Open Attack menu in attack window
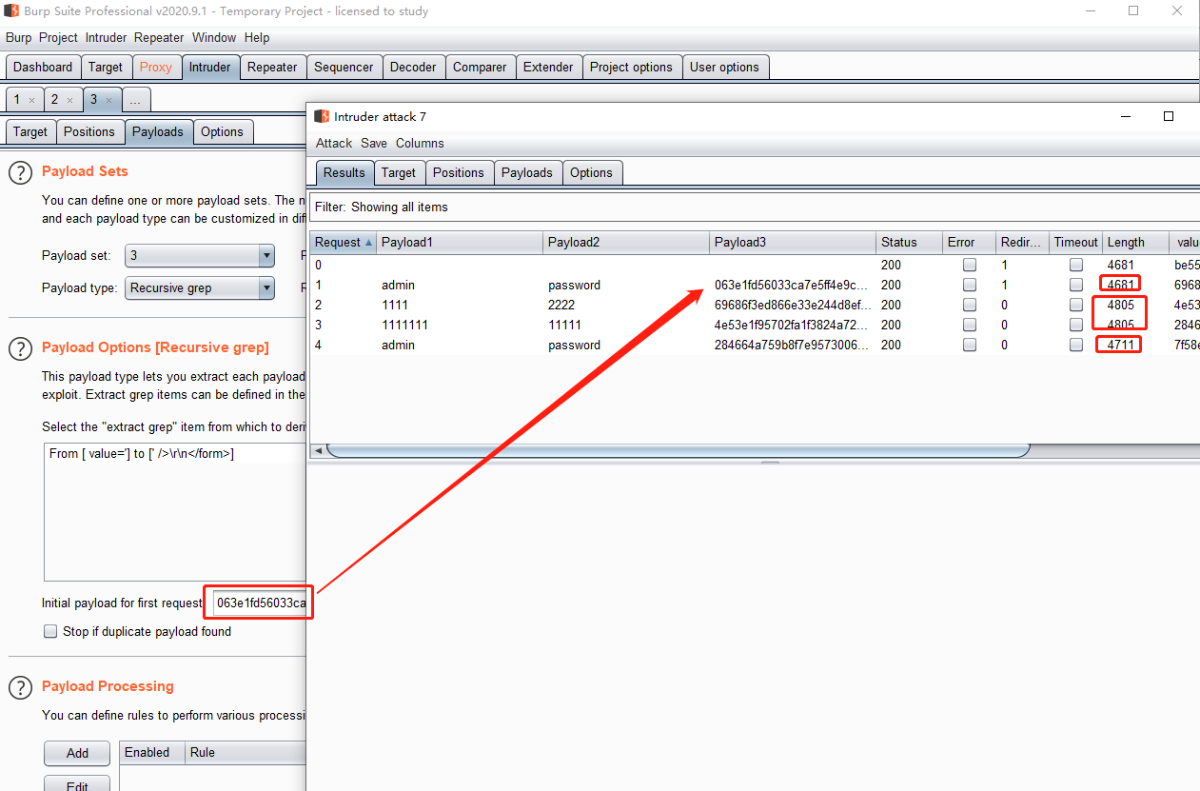Screen dimensions: 1200x791 tap(334, 143)
